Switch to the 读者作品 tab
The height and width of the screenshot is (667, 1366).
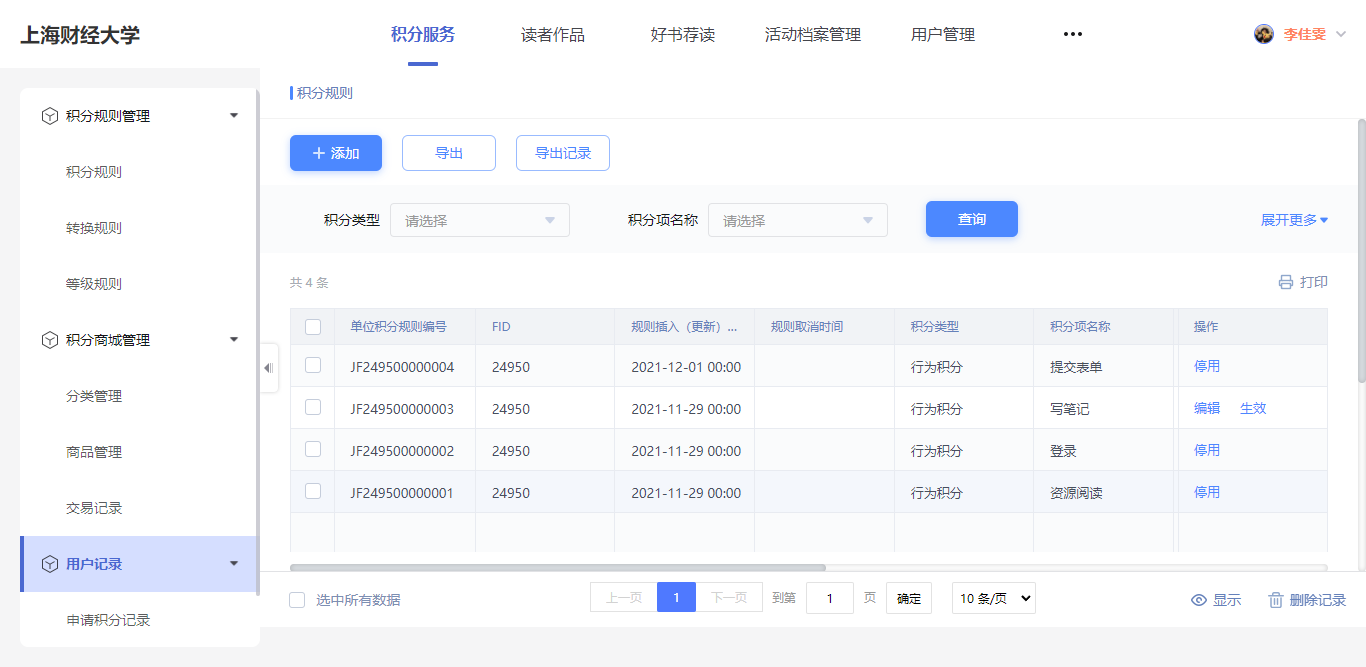pos(553,35)
